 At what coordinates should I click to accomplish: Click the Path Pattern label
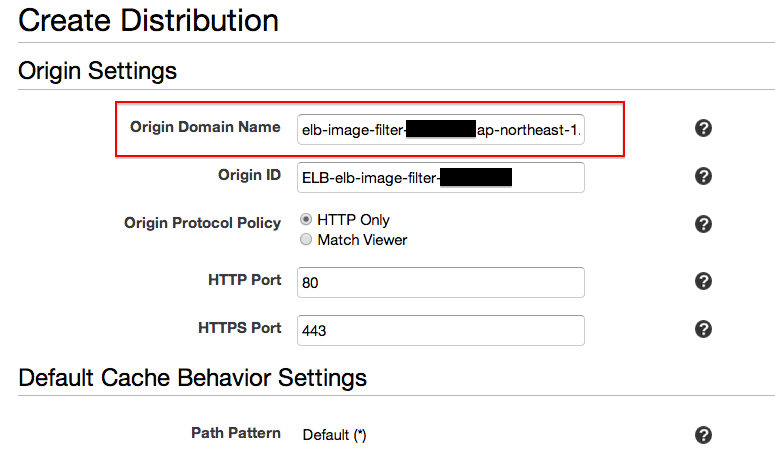(236, 433)
